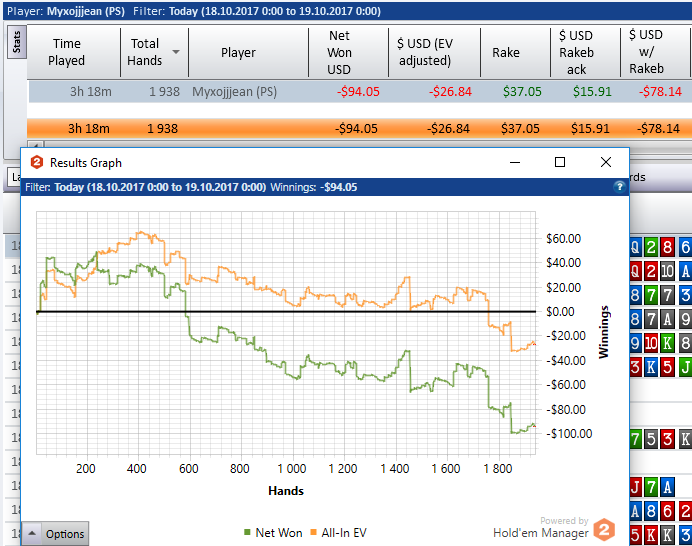Click the green J card icon

tap(685, 367)
